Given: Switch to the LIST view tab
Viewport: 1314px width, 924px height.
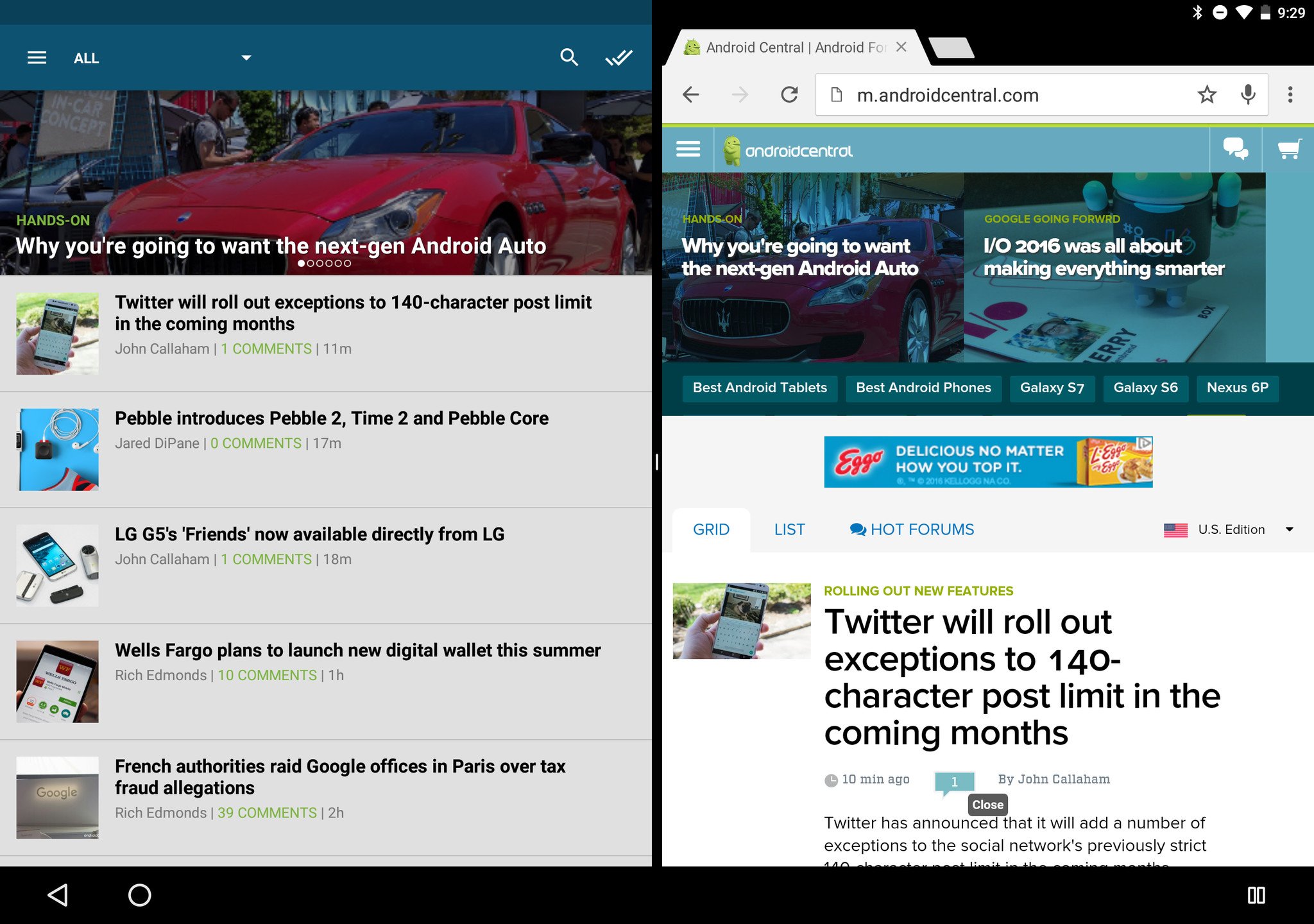Looking at the screenshot, I should coord(789,530).
